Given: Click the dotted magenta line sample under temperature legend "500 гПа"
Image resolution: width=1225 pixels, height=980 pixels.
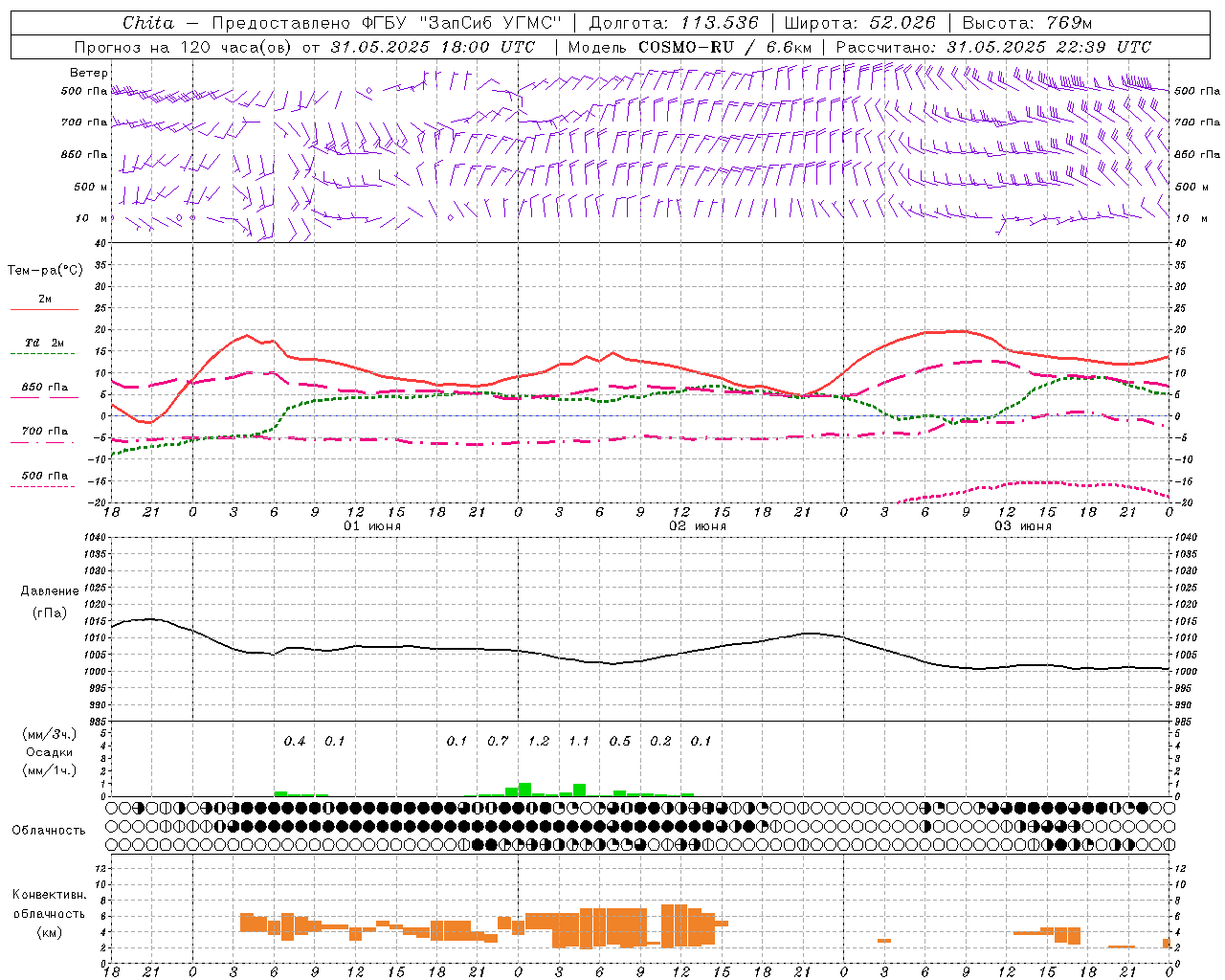Looking at the screenshot, I should click(43, 486).
